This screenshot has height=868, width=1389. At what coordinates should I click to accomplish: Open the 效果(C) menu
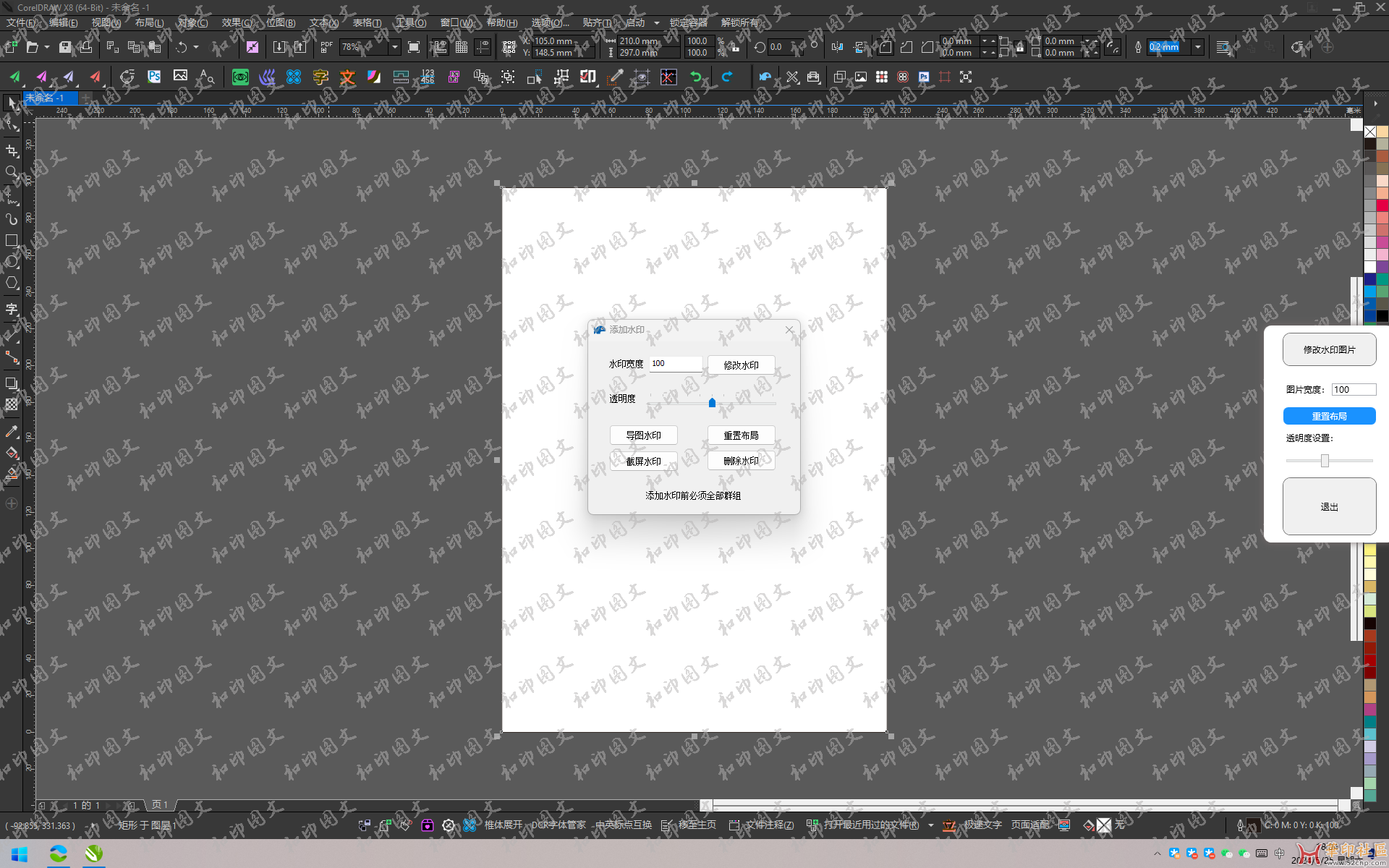(237, 22)
